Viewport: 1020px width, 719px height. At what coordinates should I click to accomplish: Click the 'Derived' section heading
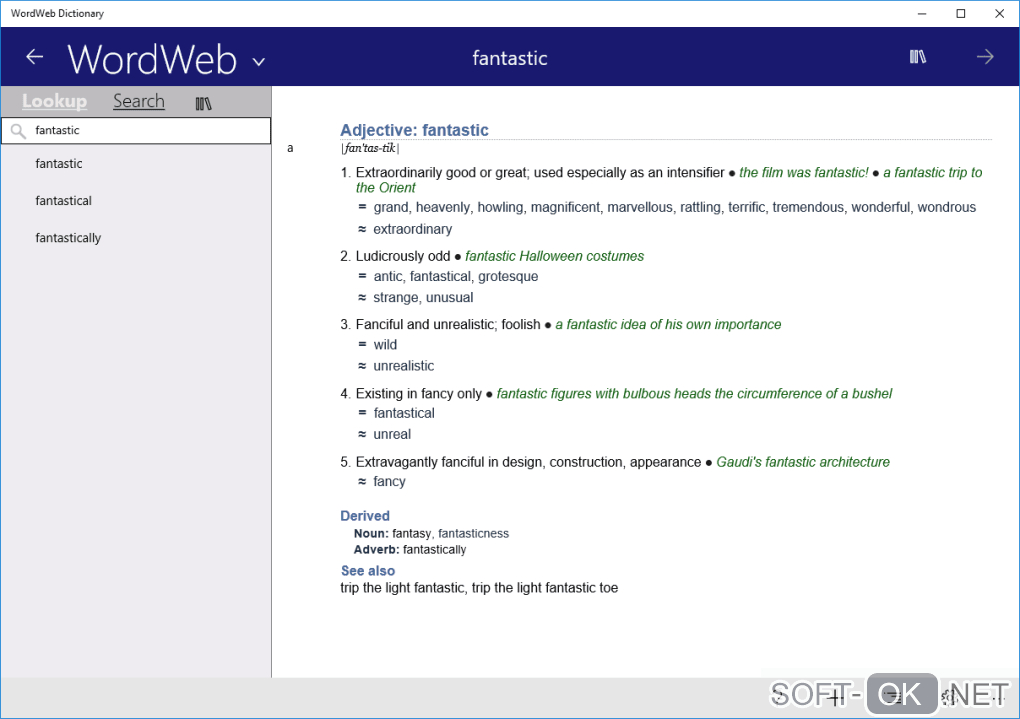click(365, 516)
